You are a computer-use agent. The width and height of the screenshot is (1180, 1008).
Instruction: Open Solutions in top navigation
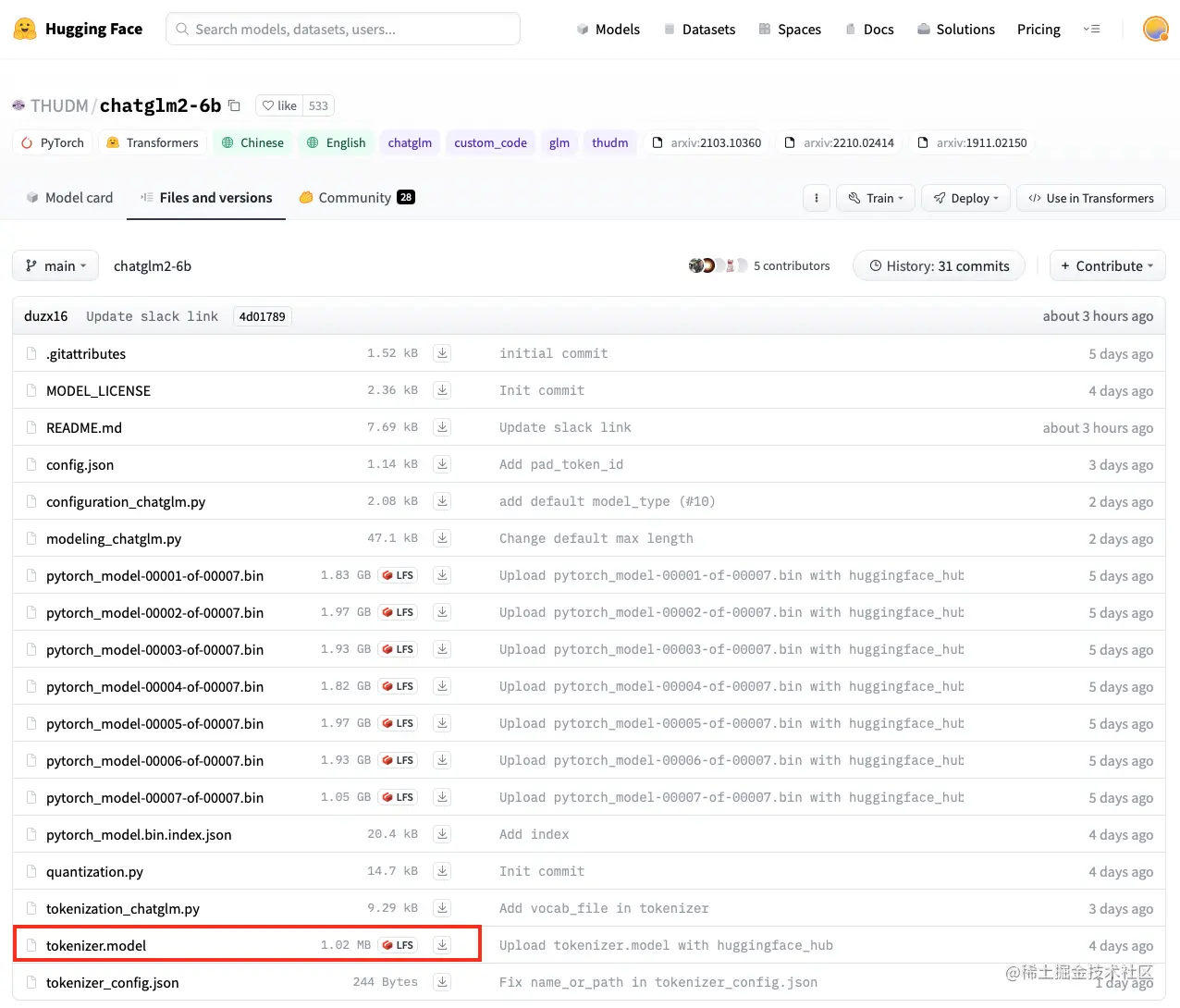point(955,29)
